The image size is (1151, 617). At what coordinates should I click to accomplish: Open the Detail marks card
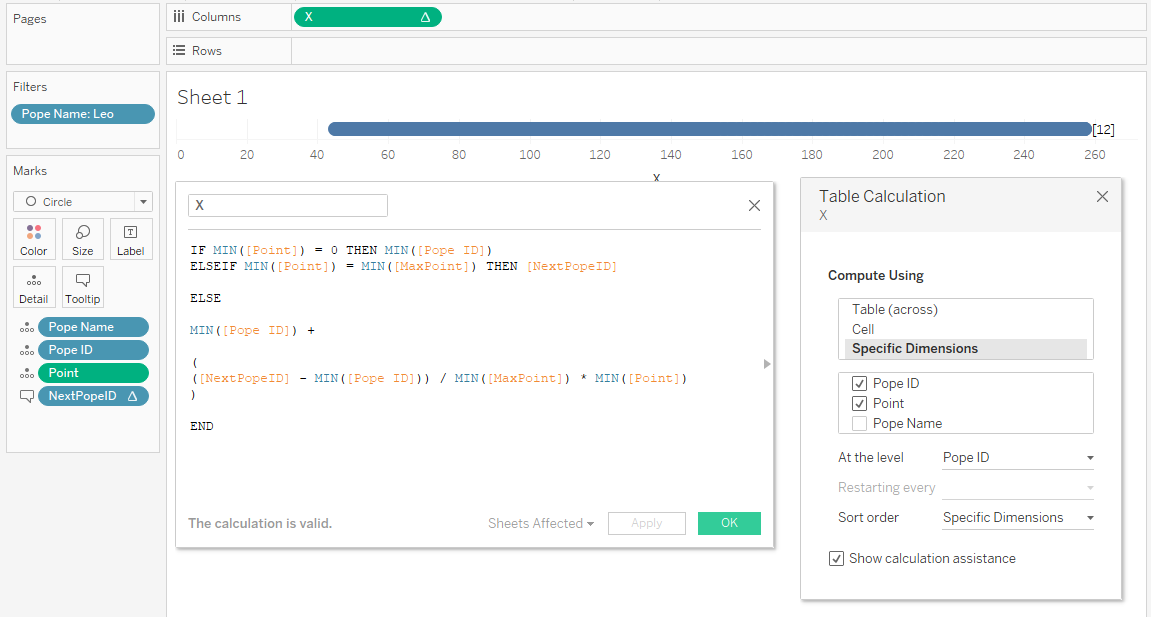click(34, 287)
